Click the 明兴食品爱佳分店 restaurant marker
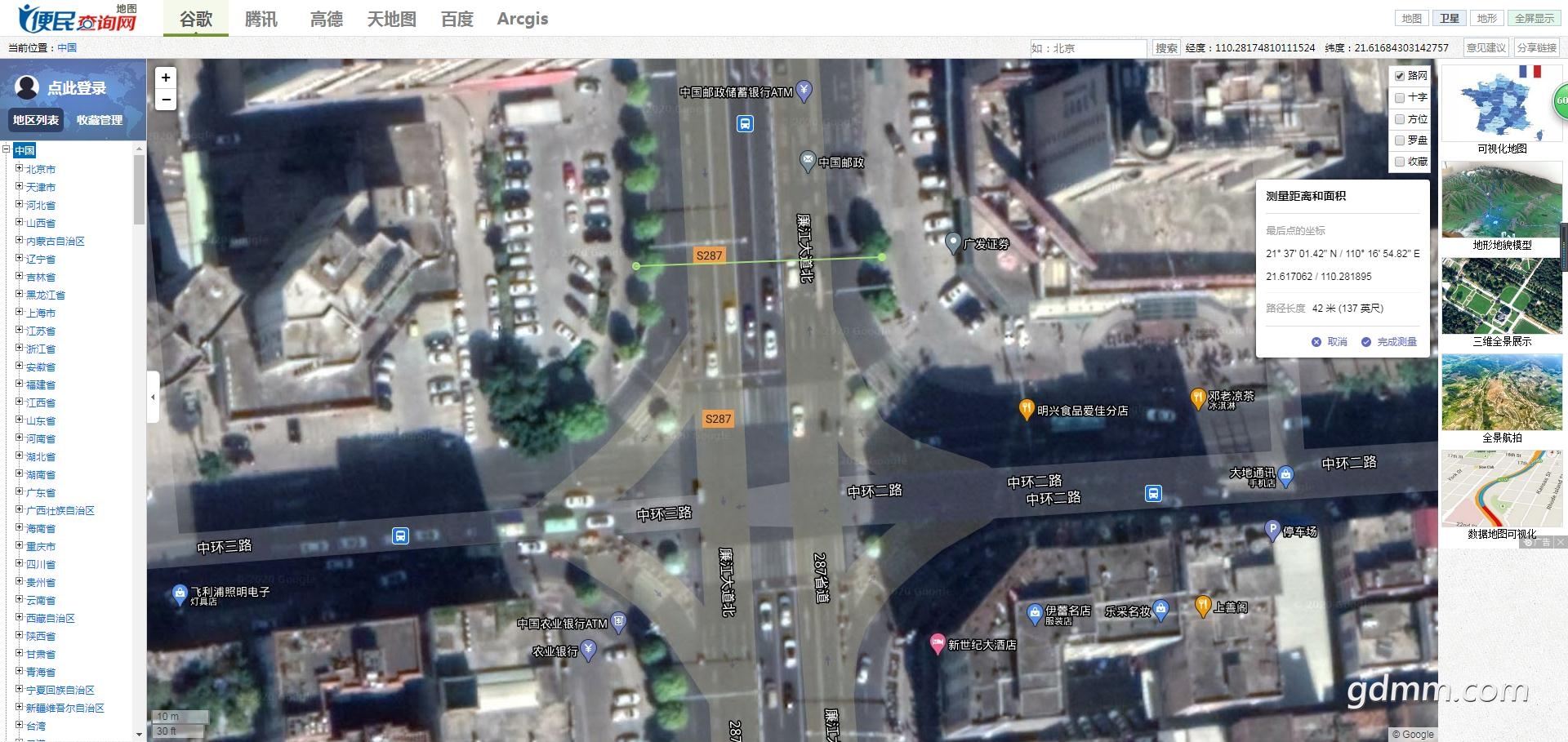This screenshot has width=1568, height=742. point(1027,409)
